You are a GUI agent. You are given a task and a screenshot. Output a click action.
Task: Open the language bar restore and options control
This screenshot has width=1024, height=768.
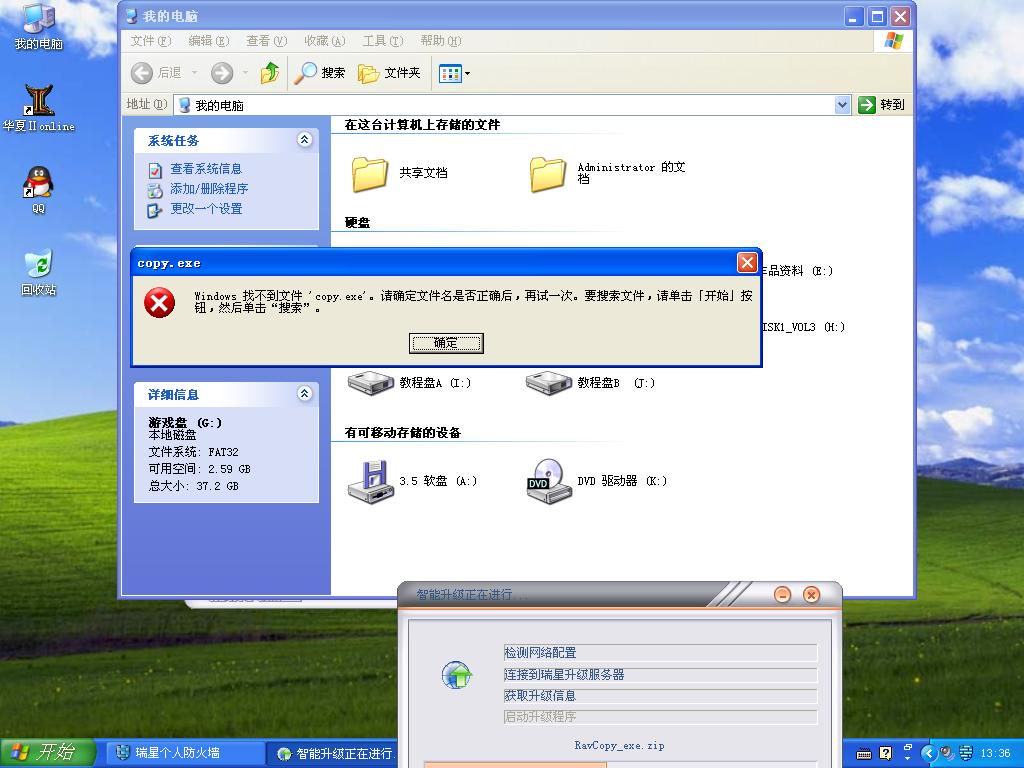point(907,752)
